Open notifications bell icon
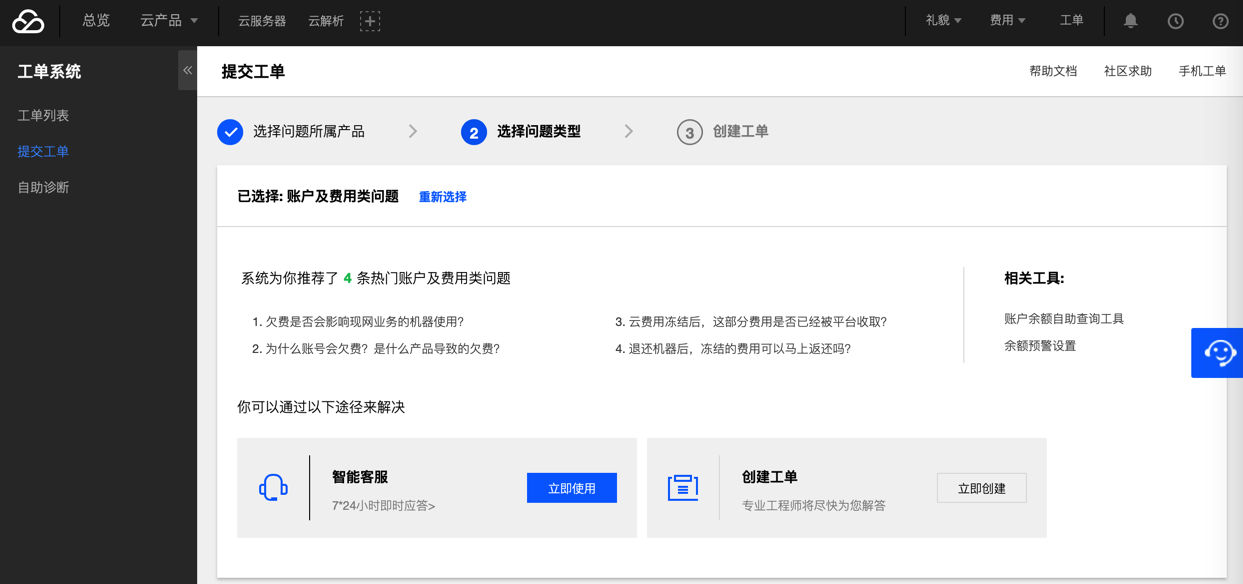The image size is (1243, 584). (1131, 20)
